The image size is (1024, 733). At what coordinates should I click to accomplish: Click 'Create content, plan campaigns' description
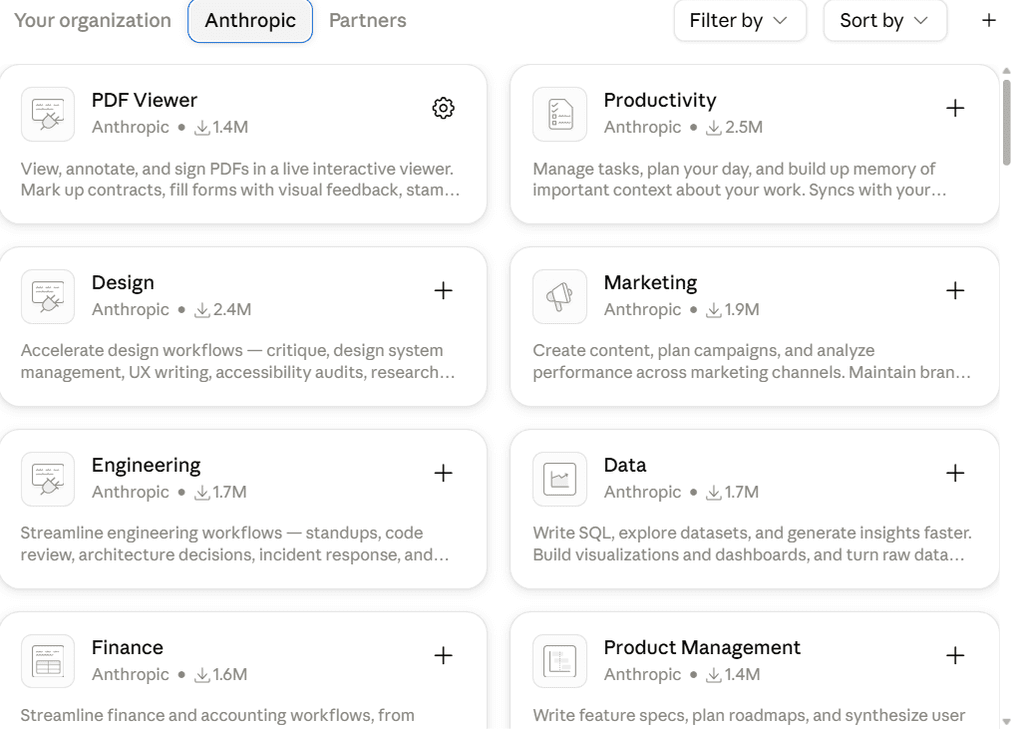[x=752, y=361]
